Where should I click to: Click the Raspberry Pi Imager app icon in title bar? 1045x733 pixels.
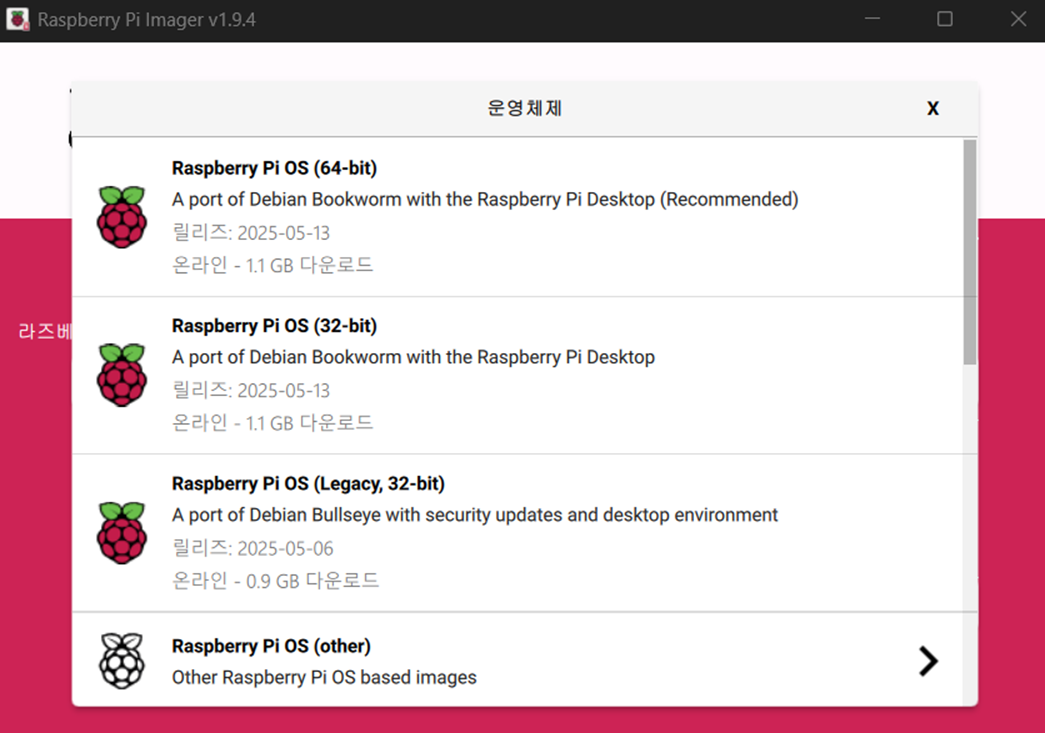(17, 19)
